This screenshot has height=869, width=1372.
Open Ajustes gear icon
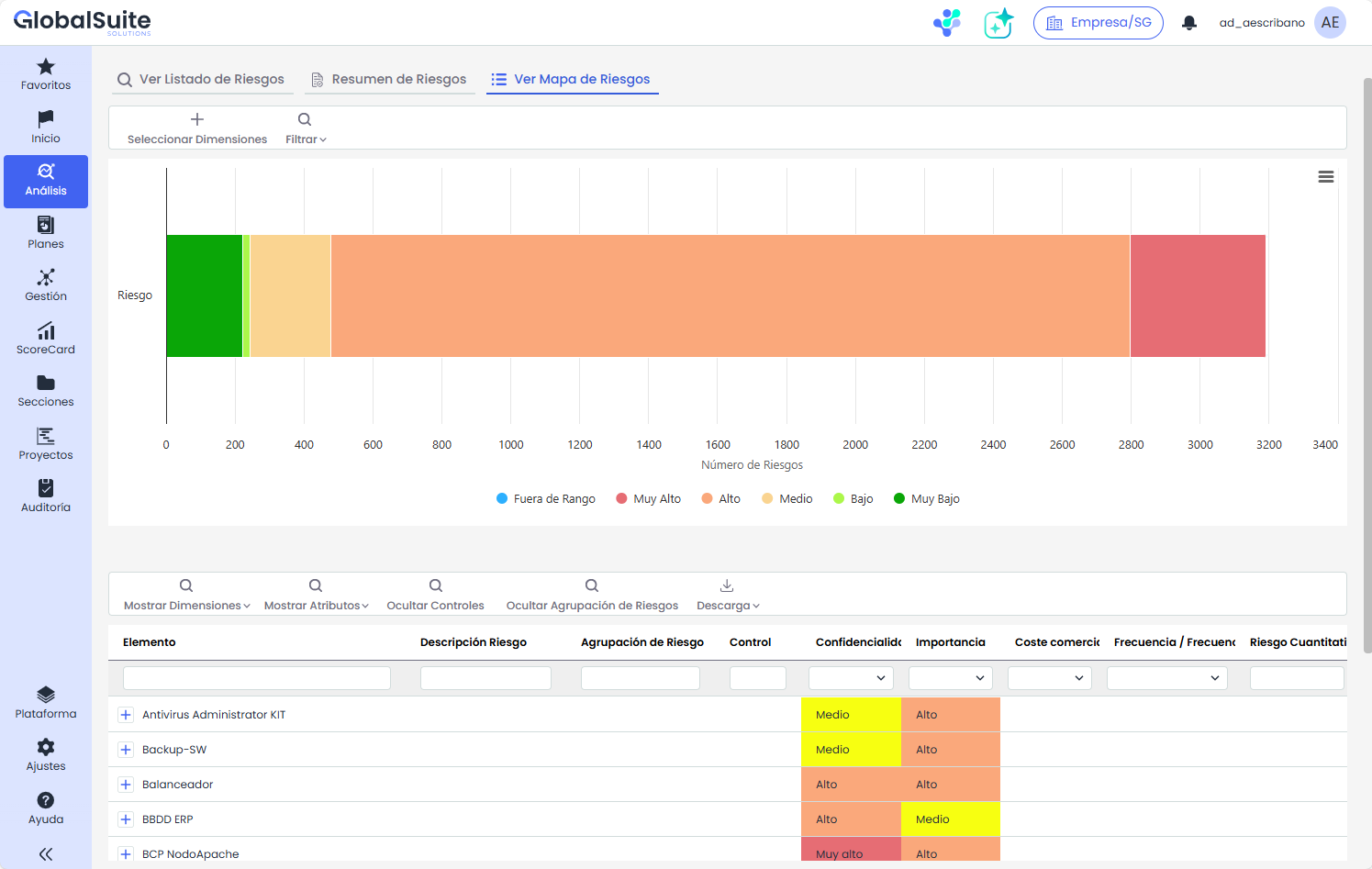click(x=46, y=747)
